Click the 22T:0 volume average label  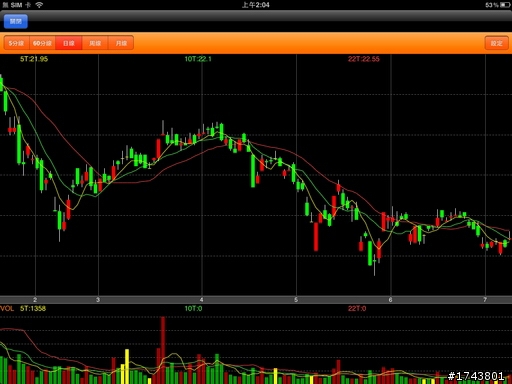coord(357,308)
